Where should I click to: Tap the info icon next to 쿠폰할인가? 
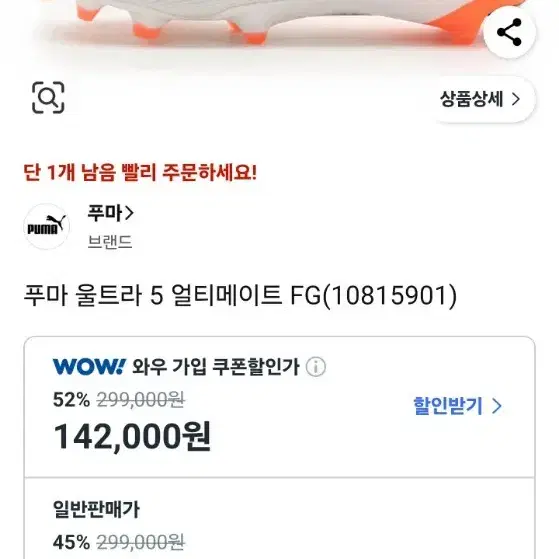316,366
